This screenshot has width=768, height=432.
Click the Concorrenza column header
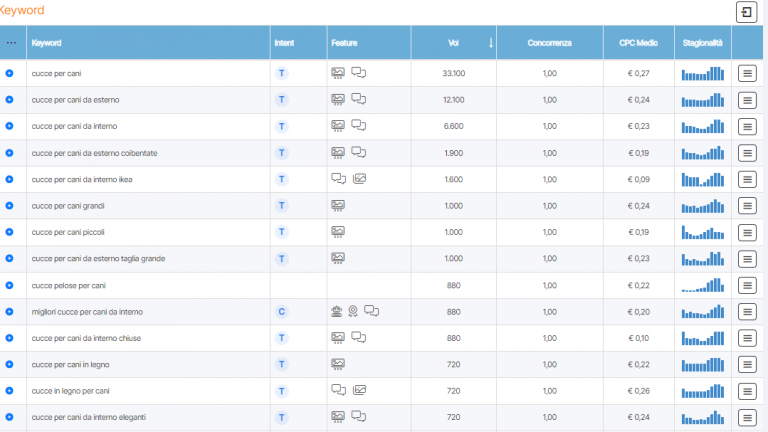click(549, 43)
